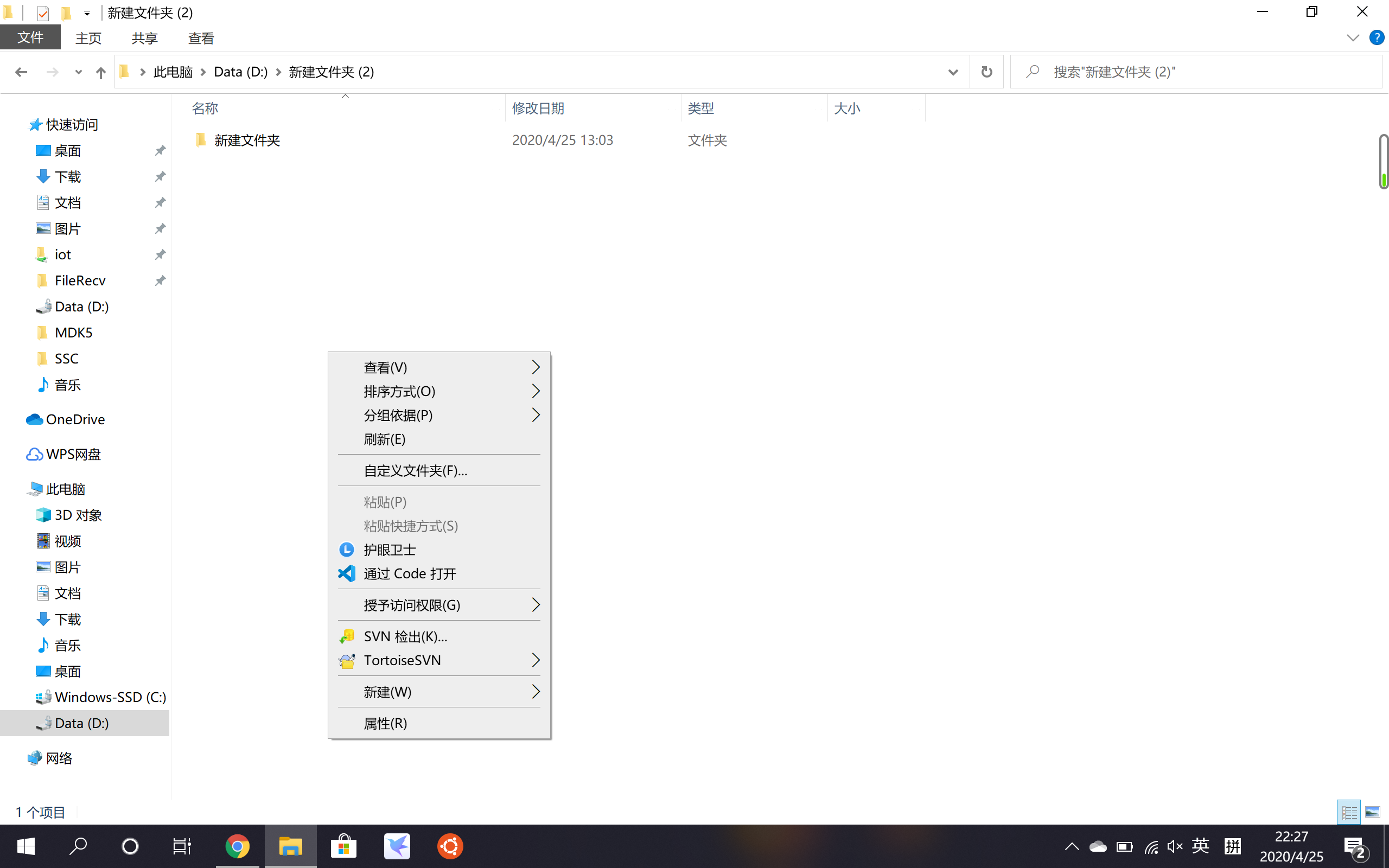The image size is (1389, 868).
Task: Click the address bar refresh icon
Action: point(986,72)
